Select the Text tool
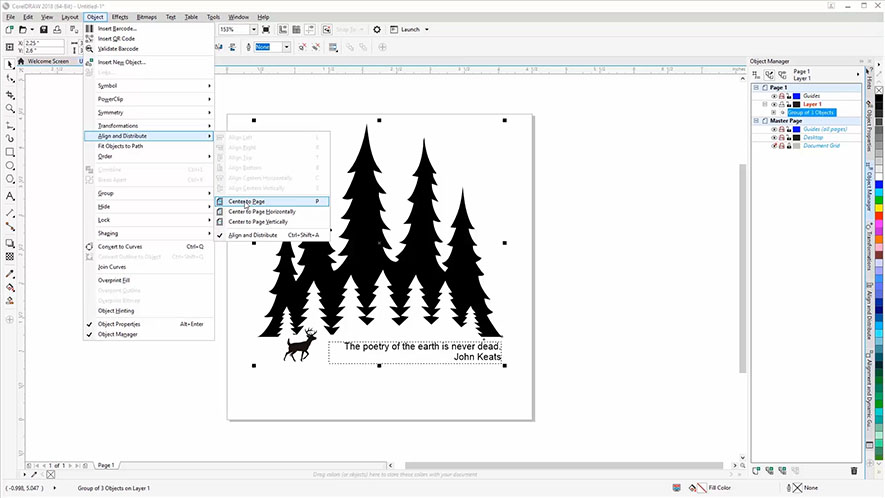The image size is (885, 498). coord(10,197)
